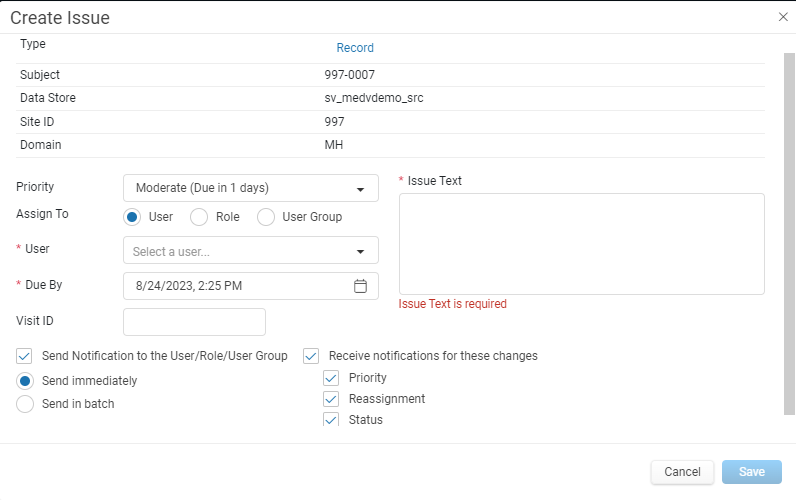Click the Cancel button

[x=682, y=472]
